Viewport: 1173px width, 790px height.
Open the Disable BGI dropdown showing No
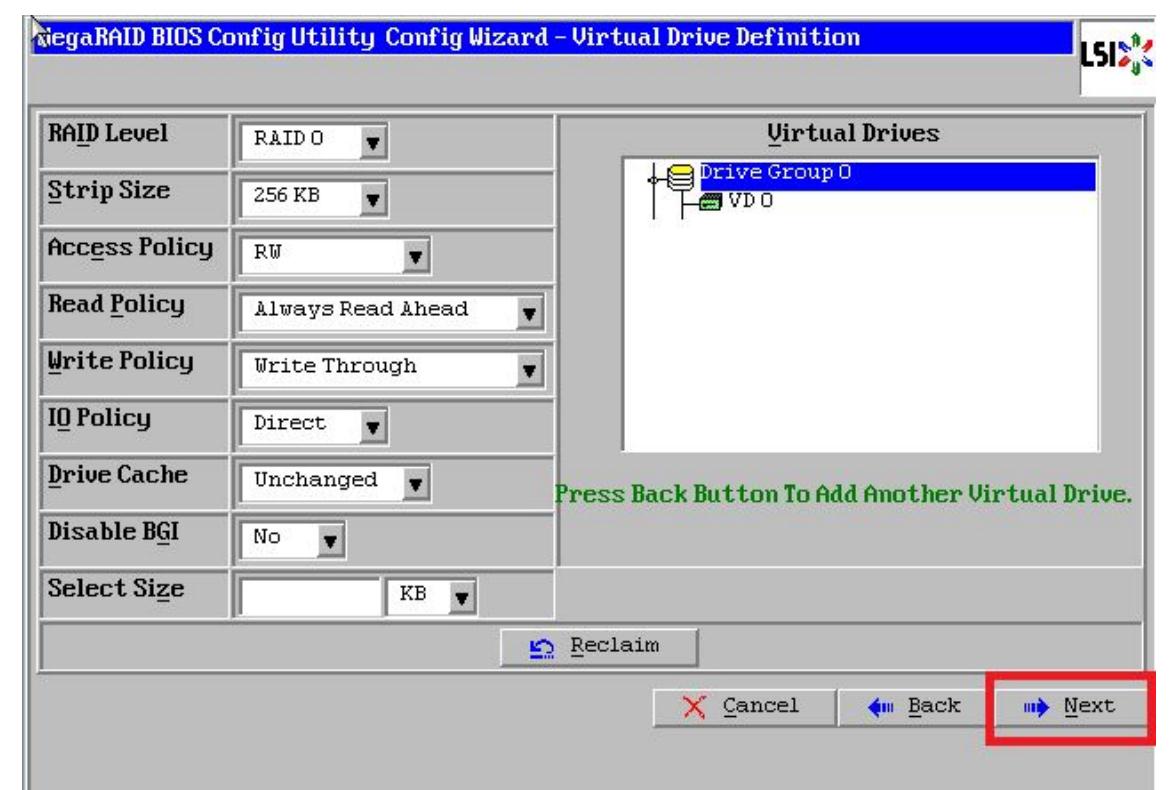pos(293,539)
